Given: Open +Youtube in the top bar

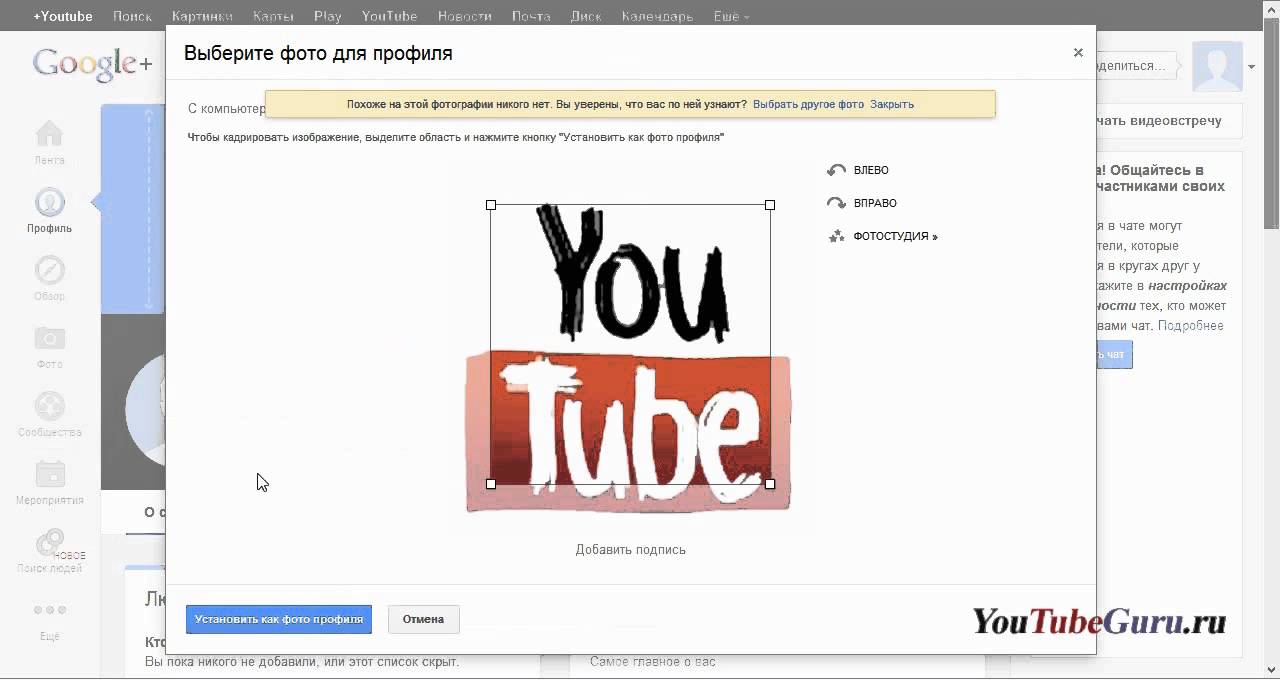Looking at the screenshot, I should 62,16.
